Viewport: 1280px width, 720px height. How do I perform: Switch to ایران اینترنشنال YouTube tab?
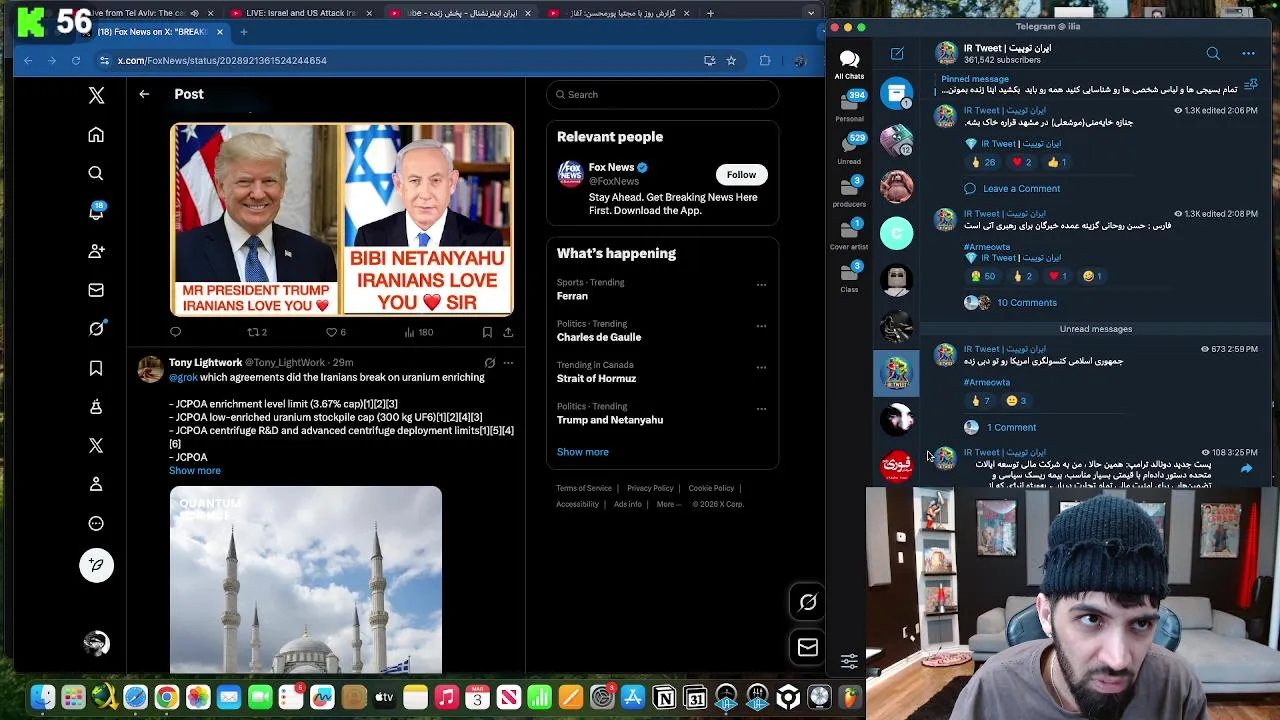tap(462, 13)
